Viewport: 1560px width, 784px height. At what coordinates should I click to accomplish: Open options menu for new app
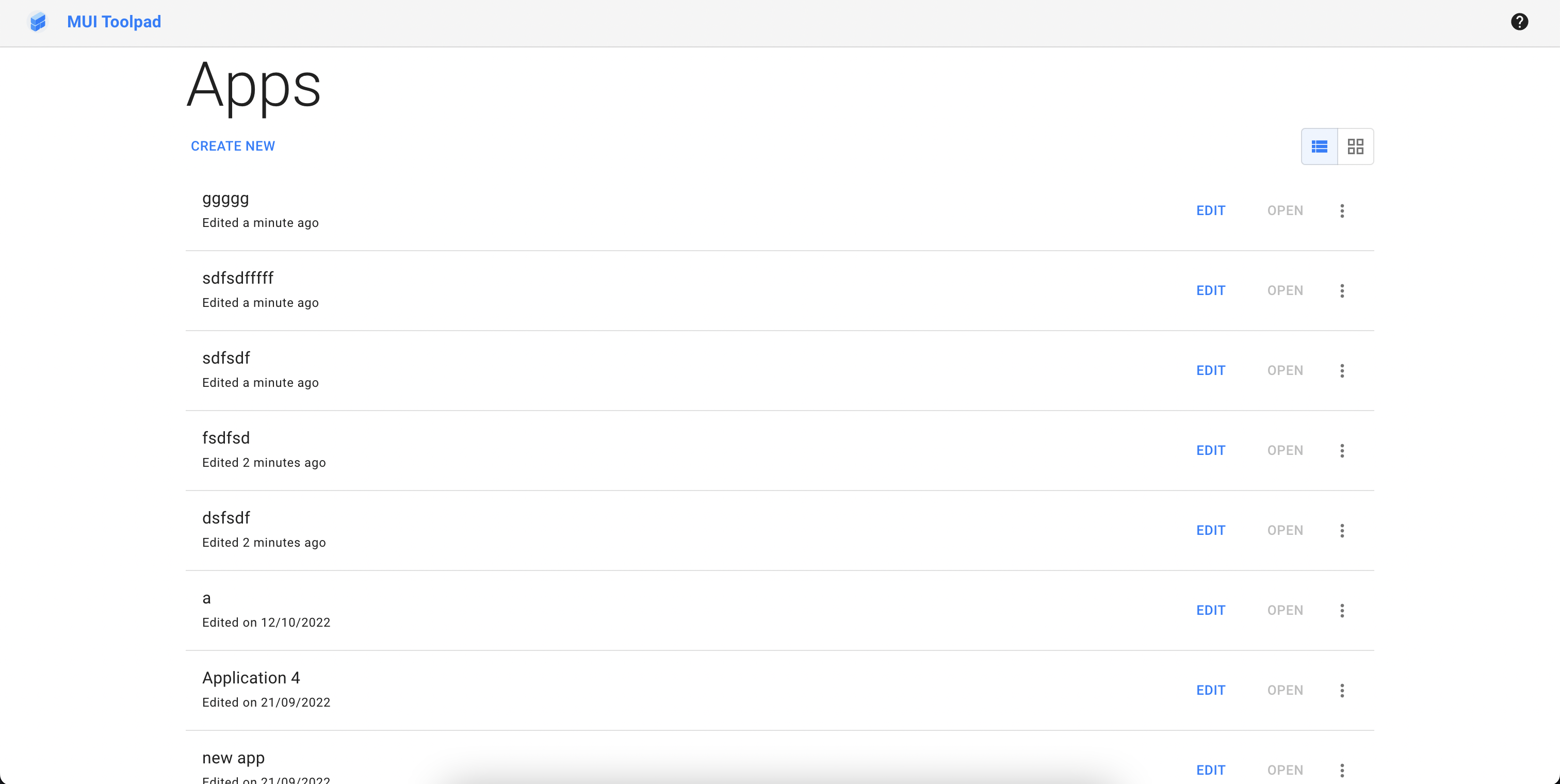point(1342,770)
